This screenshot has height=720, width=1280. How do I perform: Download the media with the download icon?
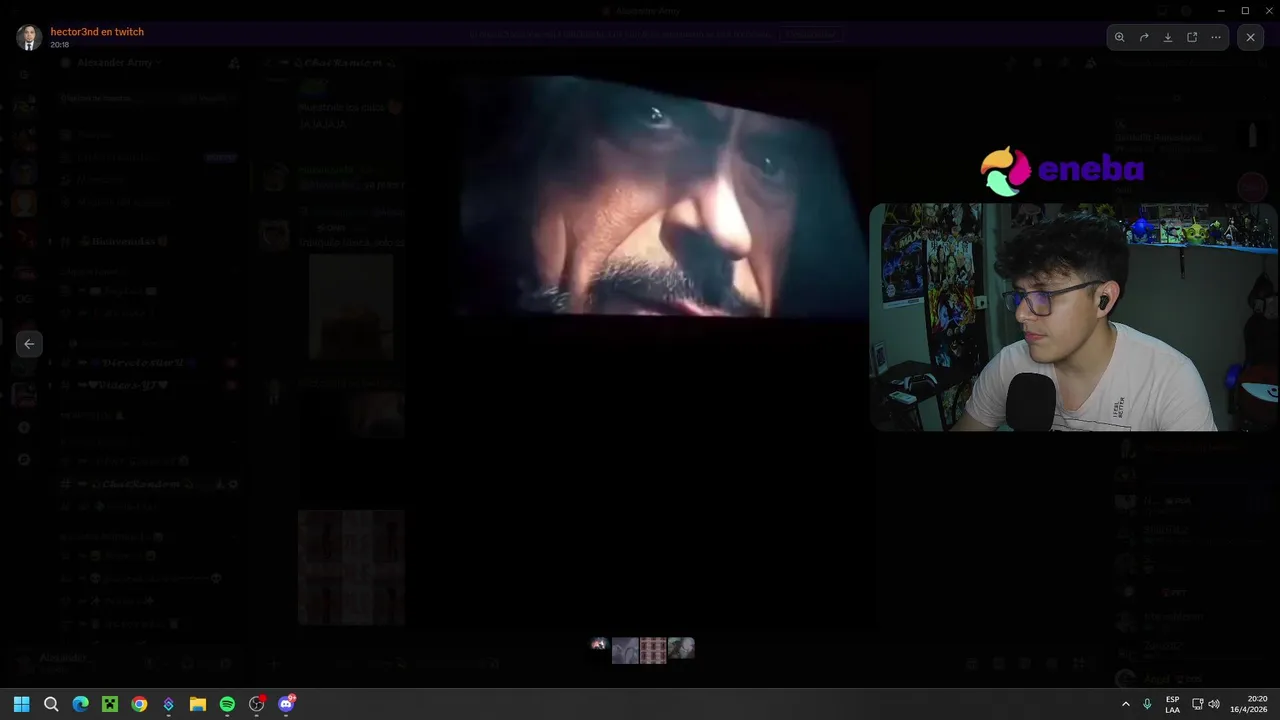point(1168,37)
